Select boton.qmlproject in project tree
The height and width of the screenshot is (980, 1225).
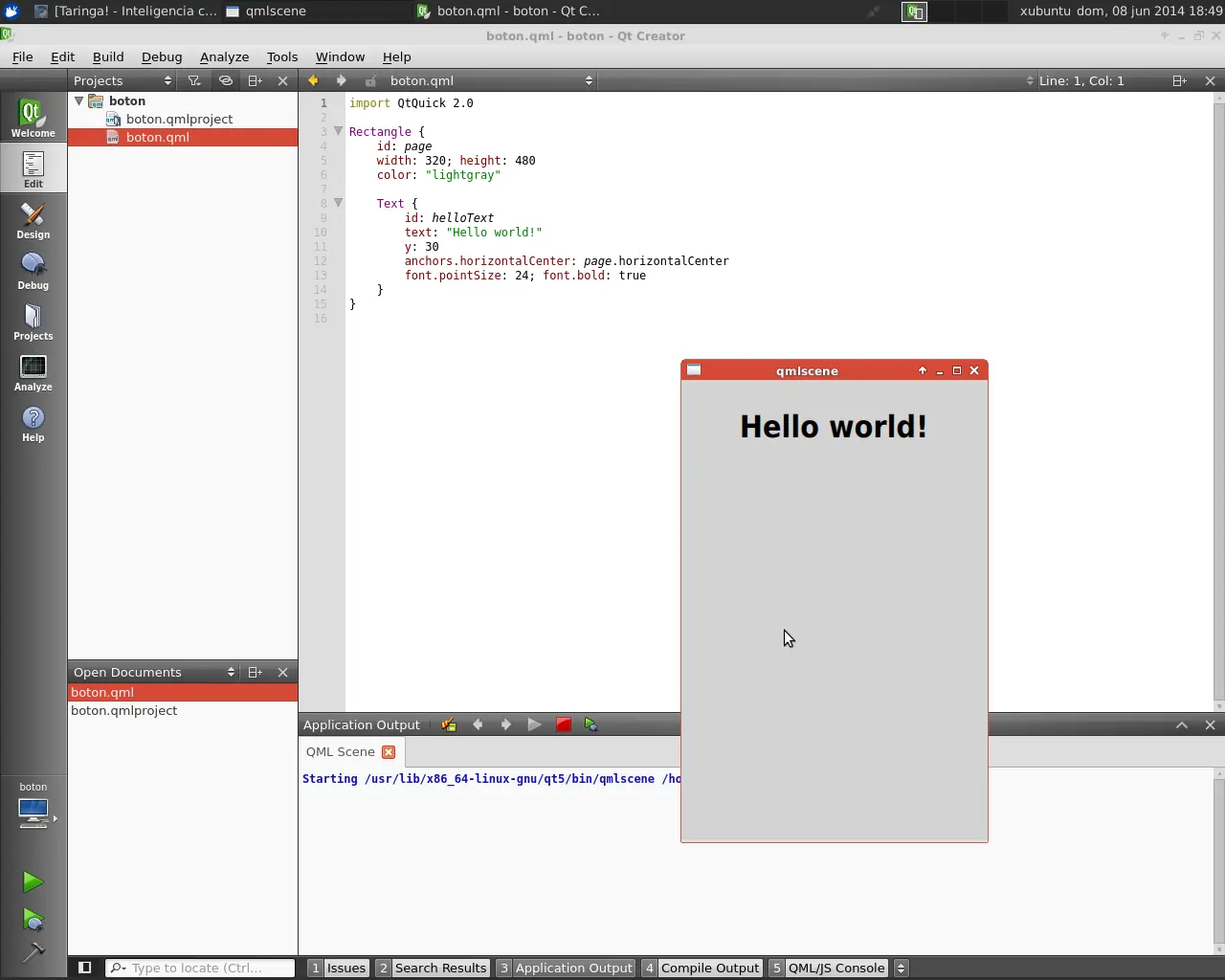click(179, 119)
